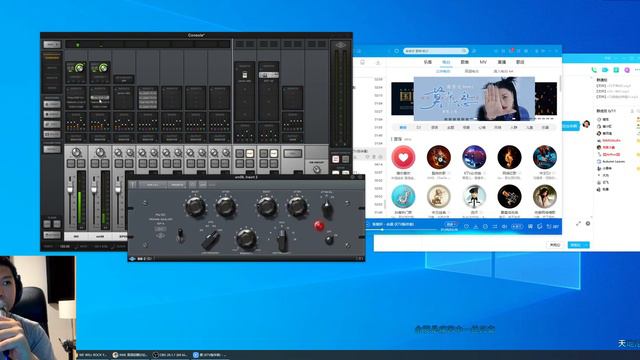Move channel 1 fader in Console
The width and height of the screenshot is (640, 360).
point(70,190)
